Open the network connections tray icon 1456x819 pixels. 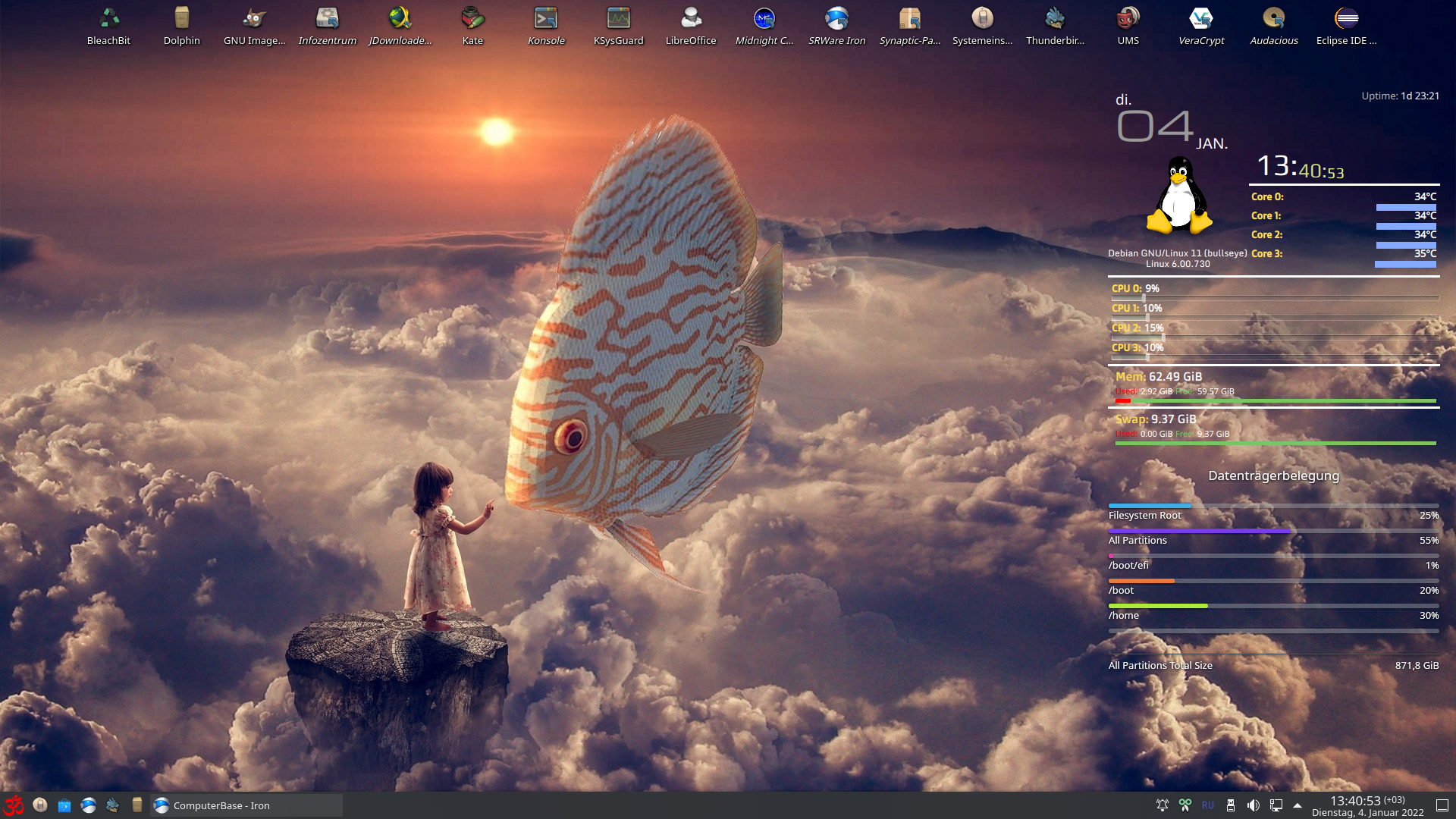(x=1276, y=805)
